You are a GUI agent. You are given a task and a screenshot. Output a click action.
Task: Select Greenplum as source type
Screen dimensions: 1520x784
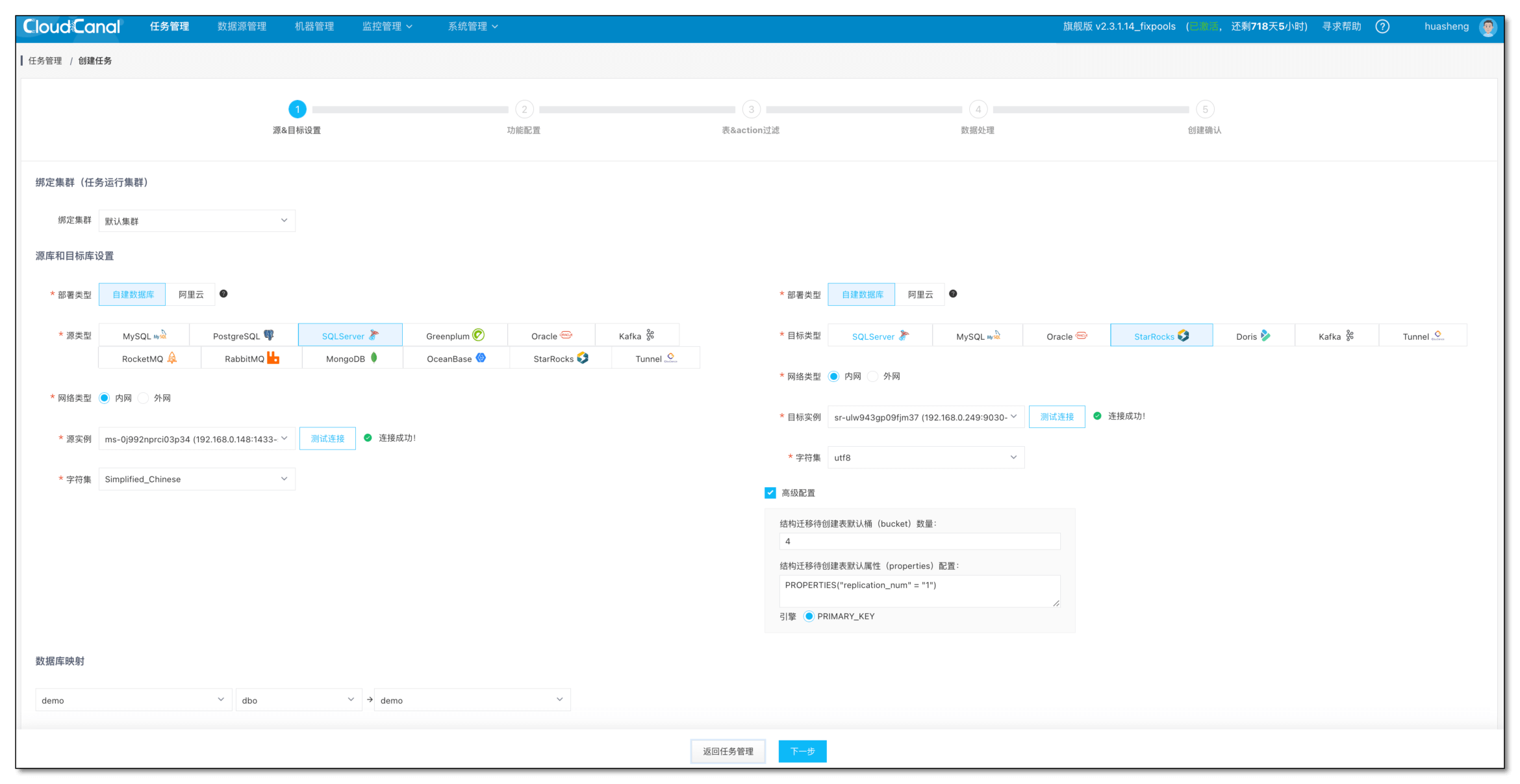pyautogui.click(x=455, y=336)
